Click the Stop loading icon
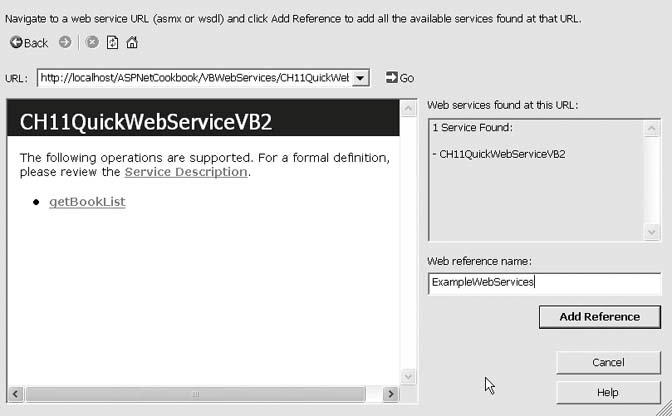Image resolution: width=672 pixels, height=416 pixels. pos(92,42)
